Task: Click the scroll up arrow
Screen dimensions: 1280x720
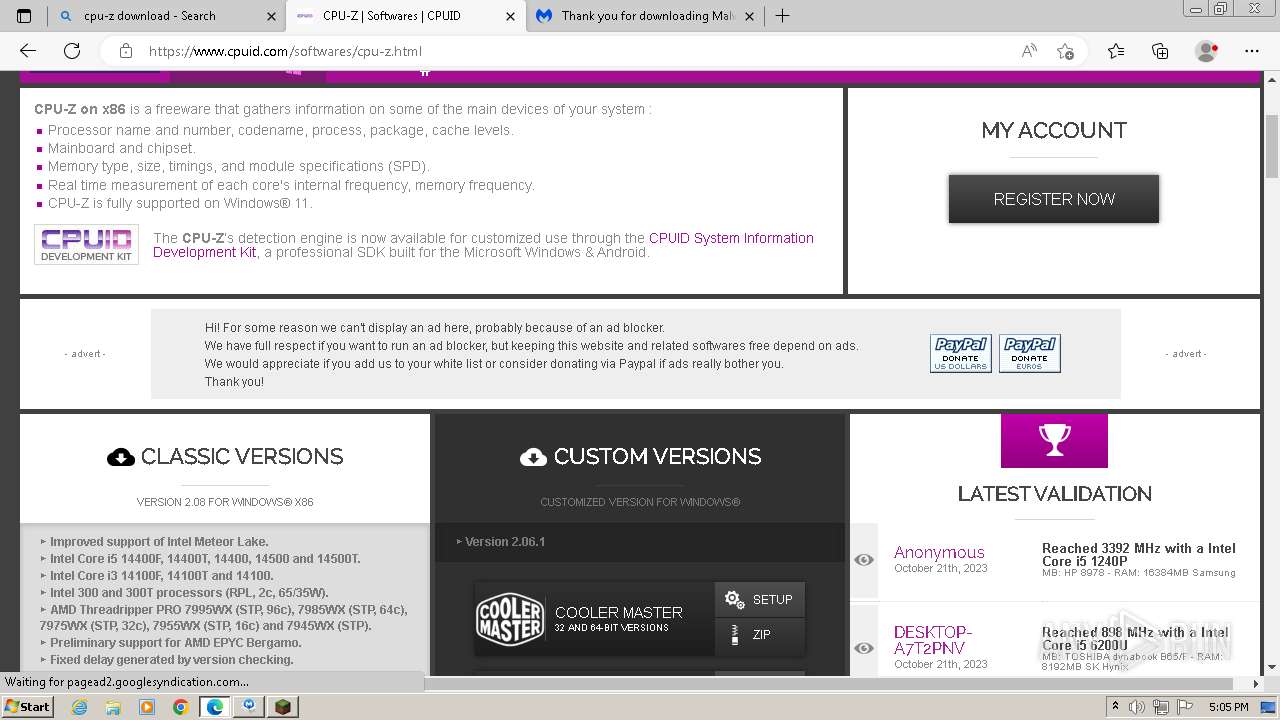Action: [1272, 78]
